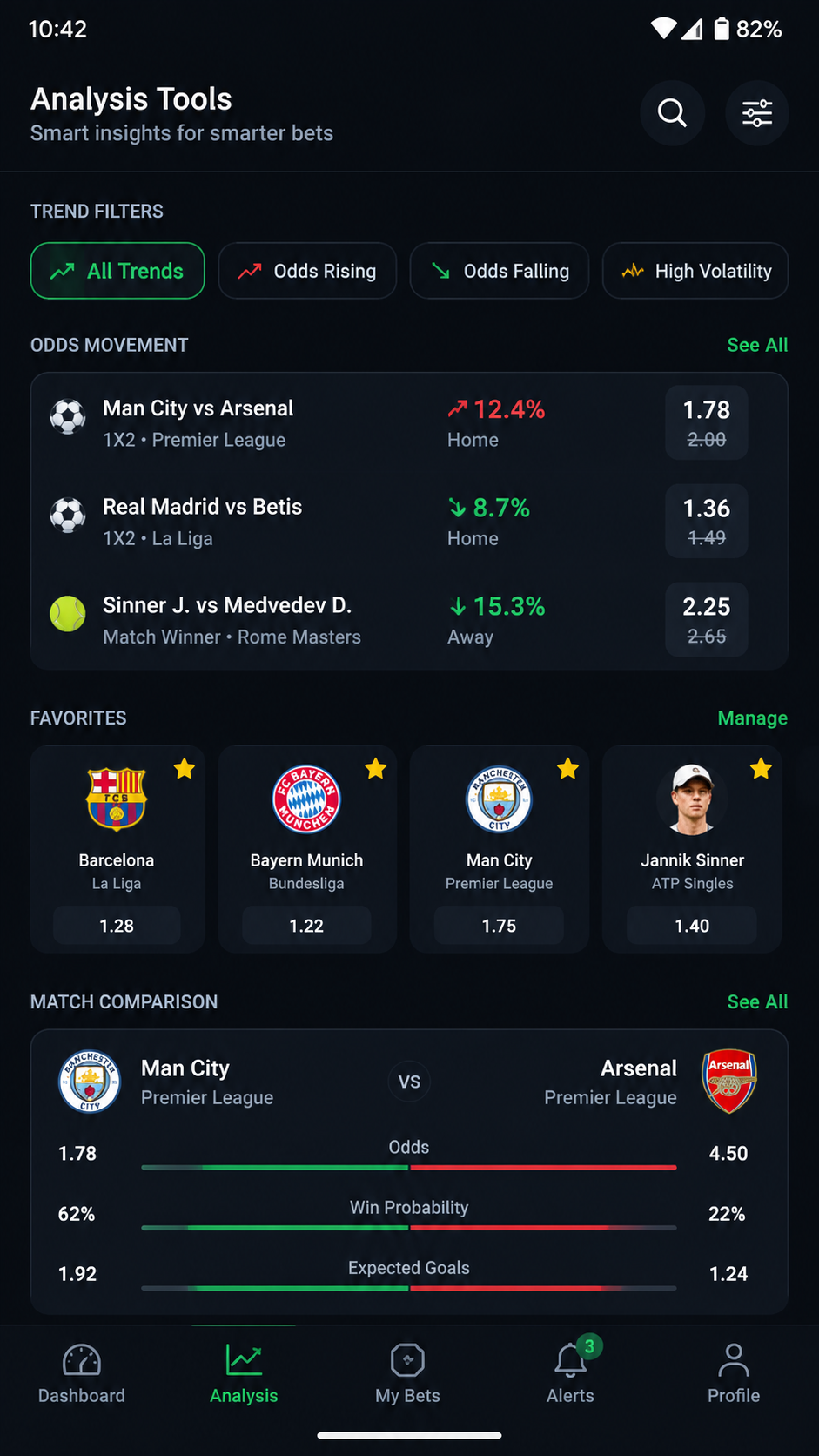Choose the High Volatility filter

coord(695,271)
